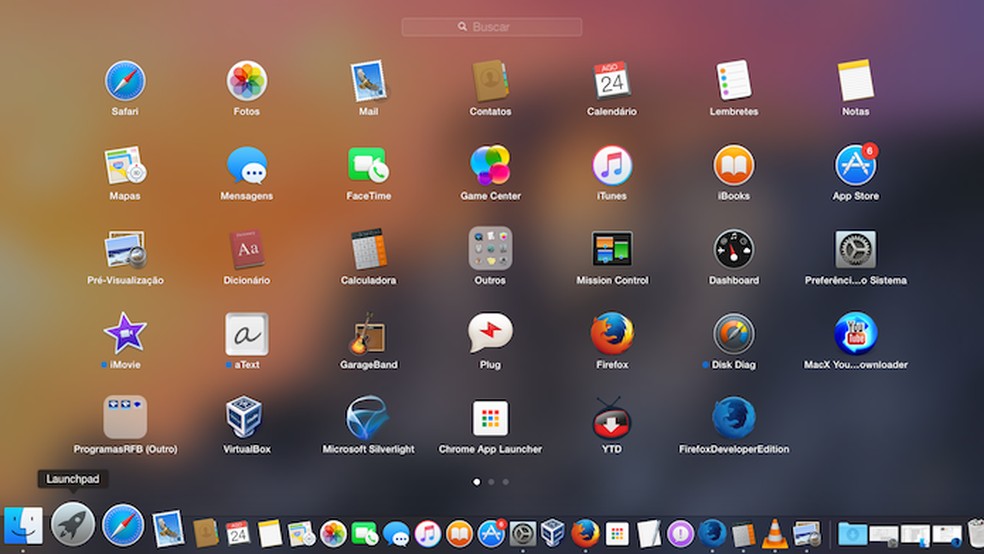Open the purple notification bubble Dock icon
The image size is (984, 554).
(680, 534)
